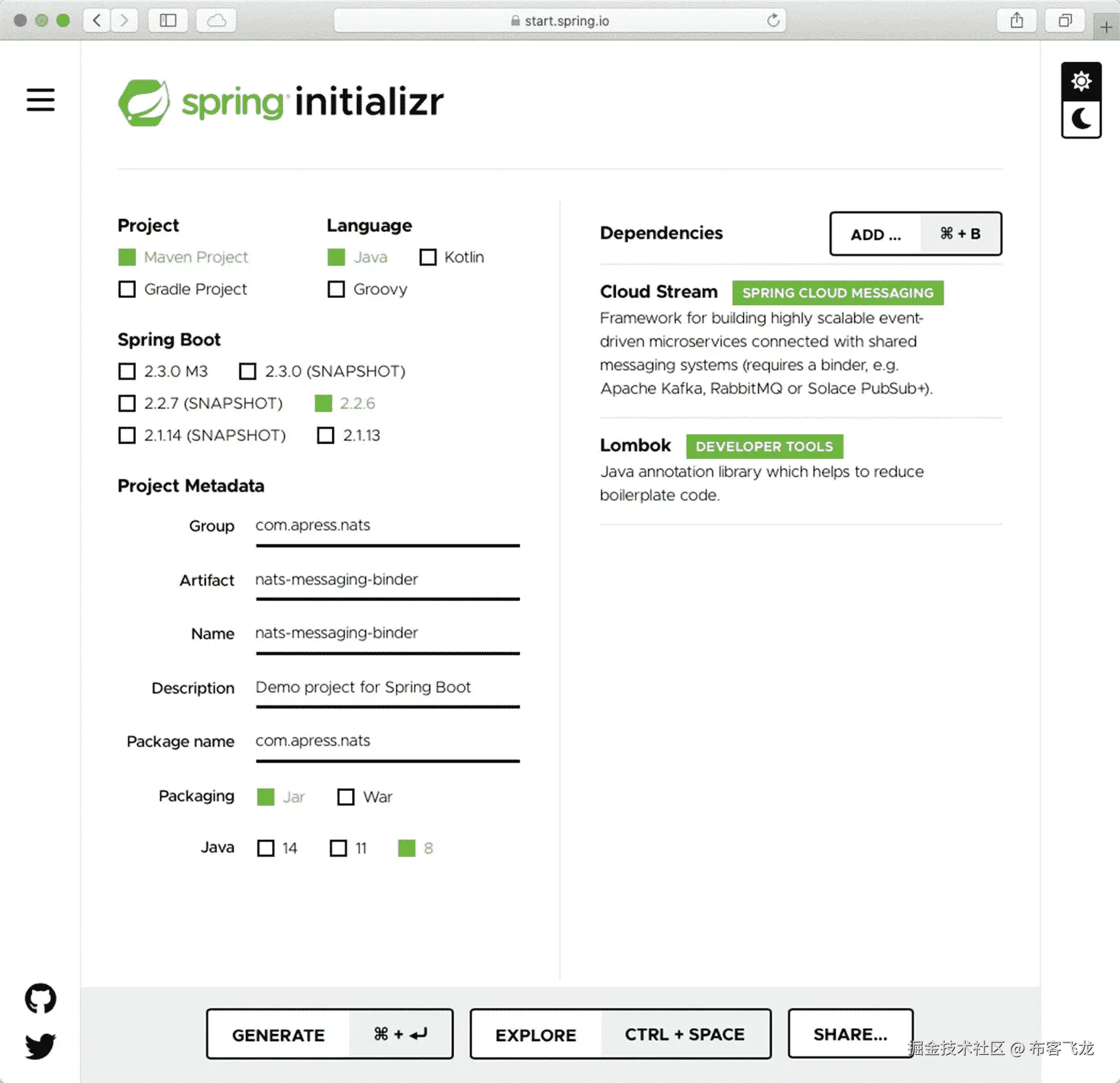Open the hamburger navigation menu
The image size is (1120, 1083).
point(41,101)
